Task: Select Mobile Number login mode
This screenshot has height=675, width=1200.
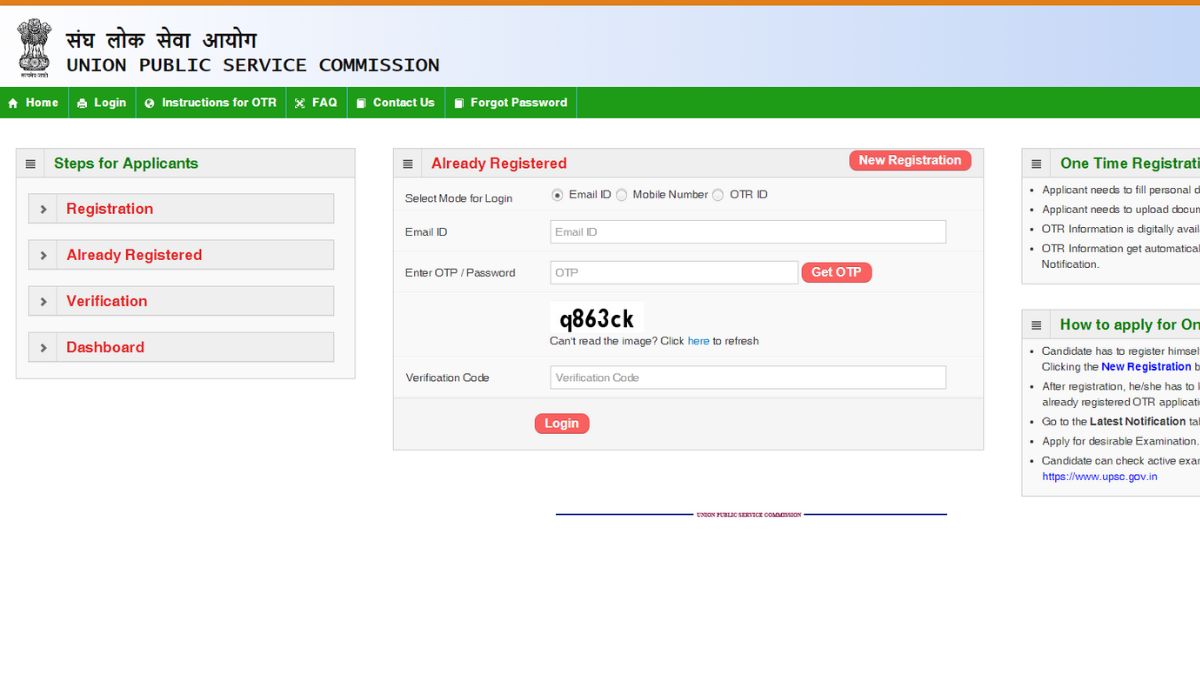Action: 622,195
